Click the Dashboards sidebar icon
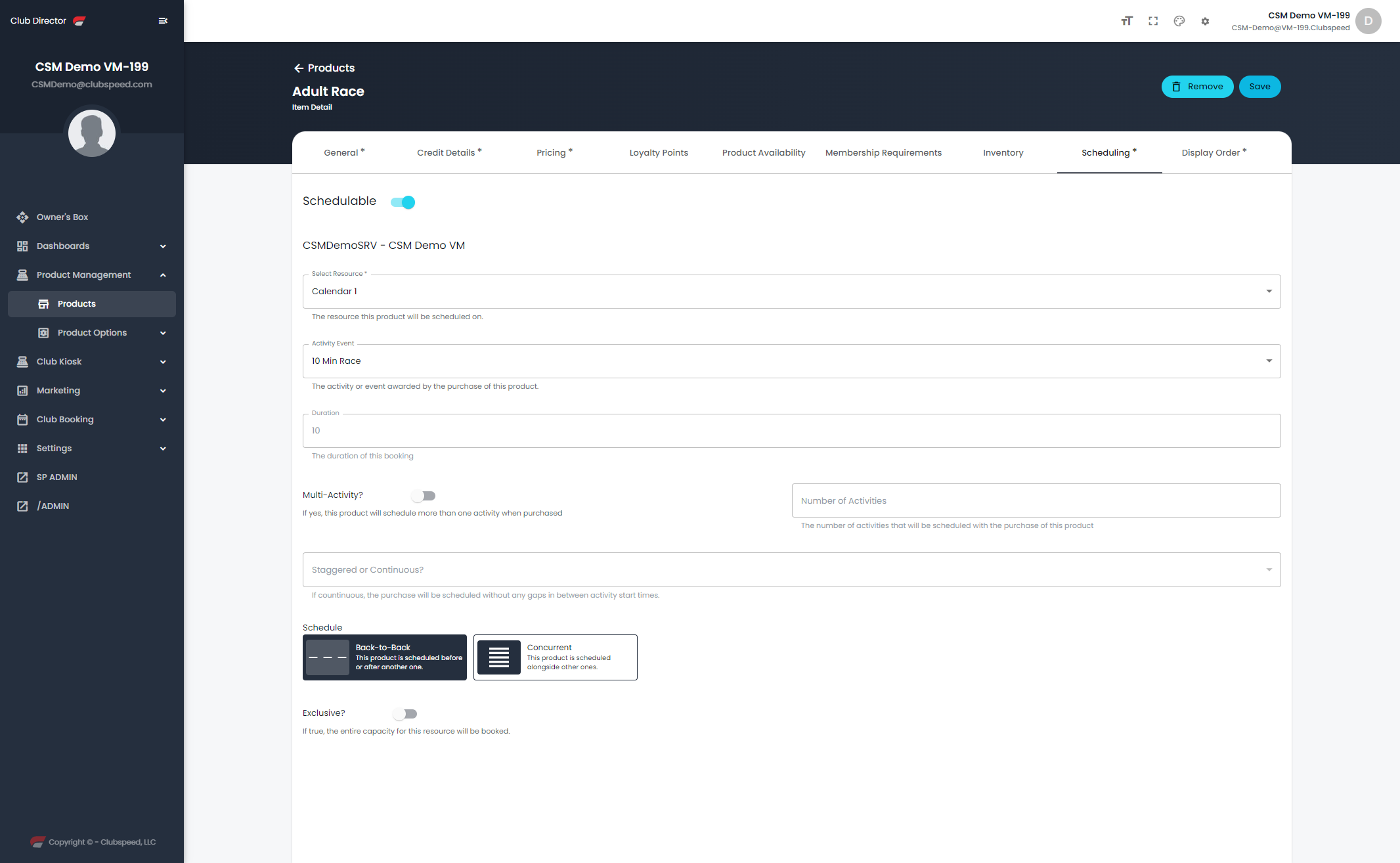This screenshot has height=863, width=1400. (x=22, y=246)
